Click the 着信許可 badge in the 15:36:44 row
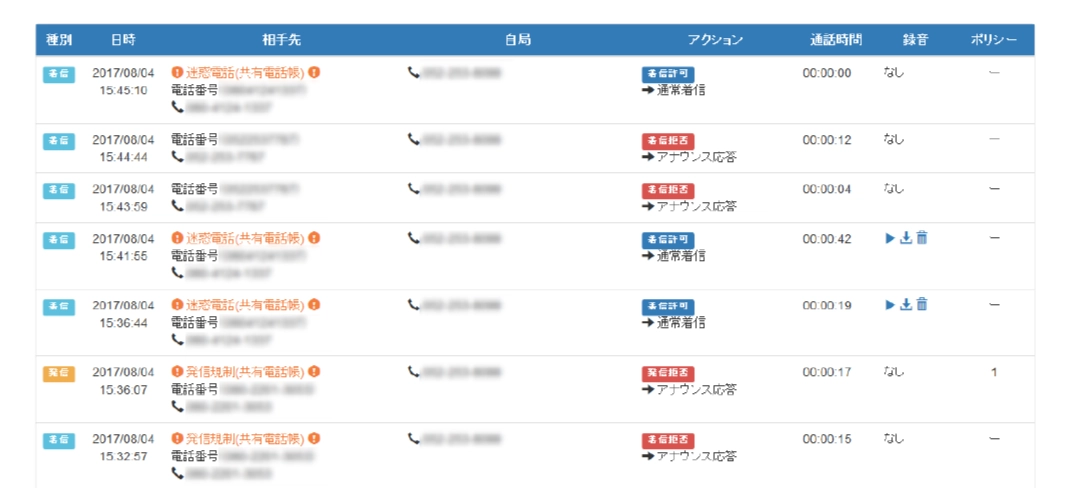1071x502 pixels. (668, 307)
